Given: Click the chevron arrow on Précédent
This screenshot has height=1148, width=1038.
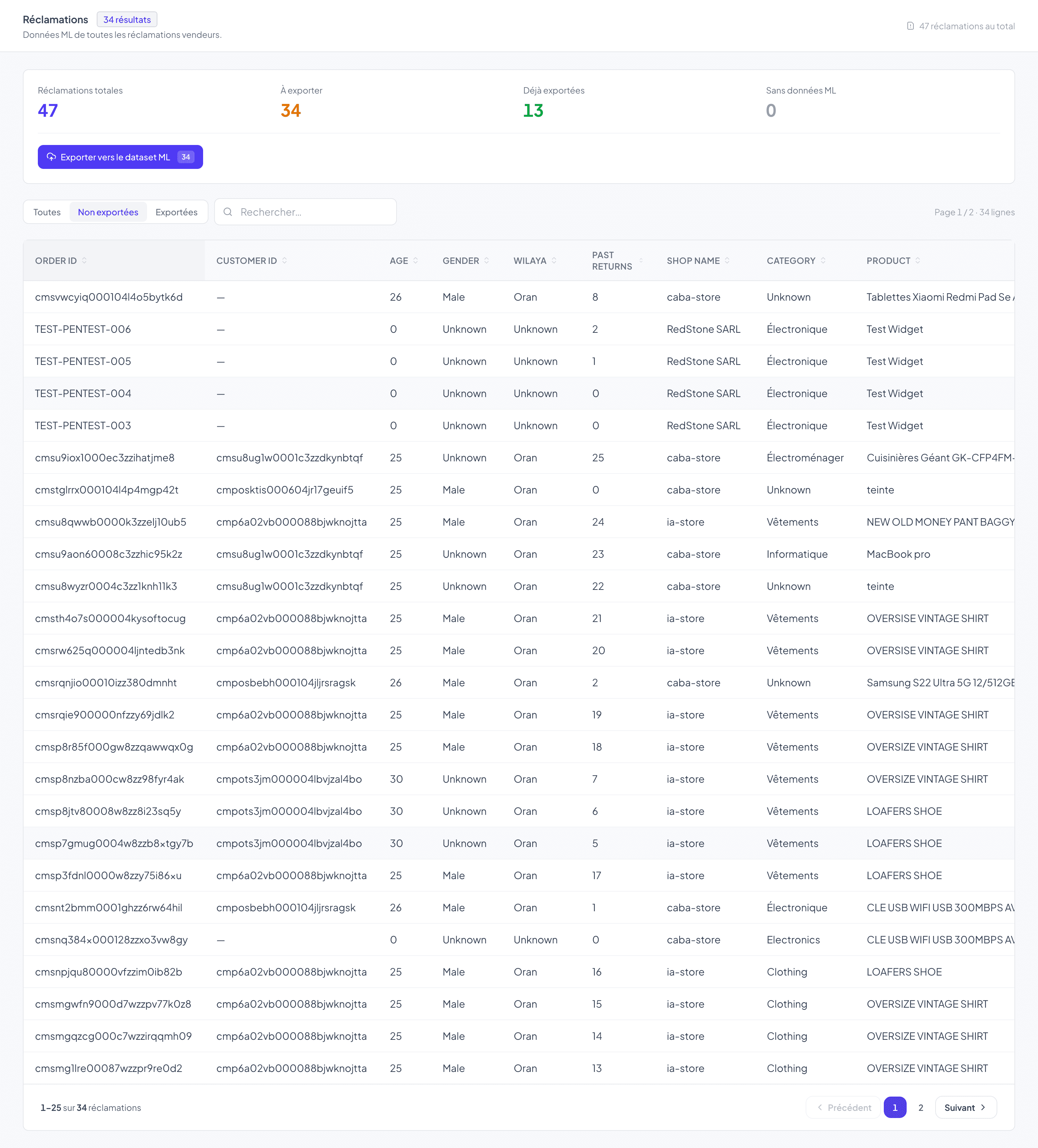Looking at the screenshot, I should 820,1107.
